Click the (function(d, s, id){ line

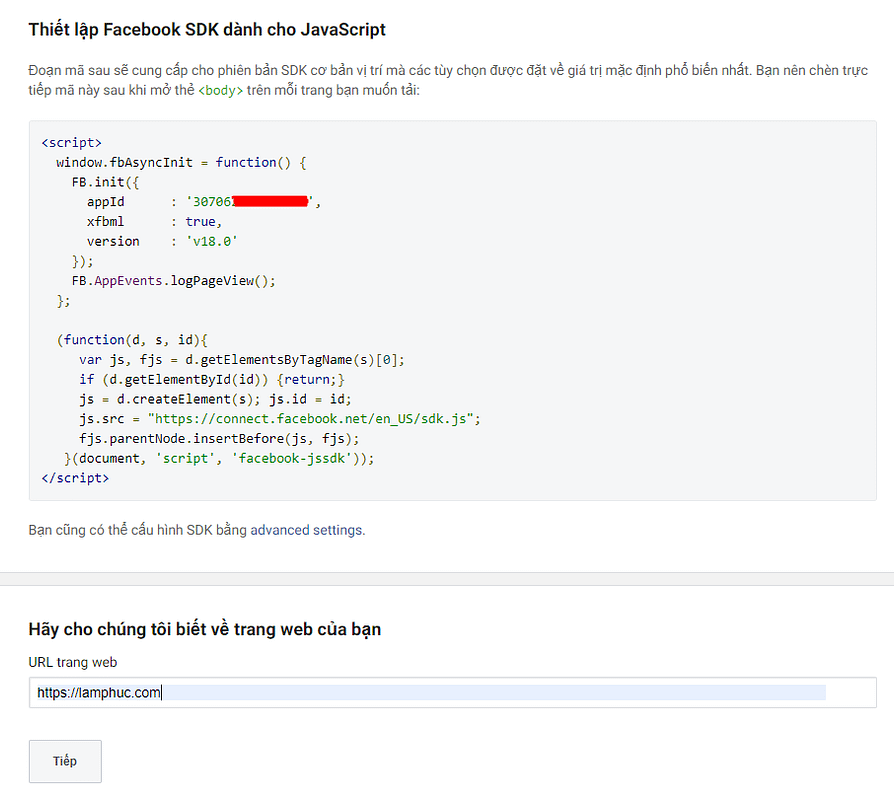tap(132, 340)
